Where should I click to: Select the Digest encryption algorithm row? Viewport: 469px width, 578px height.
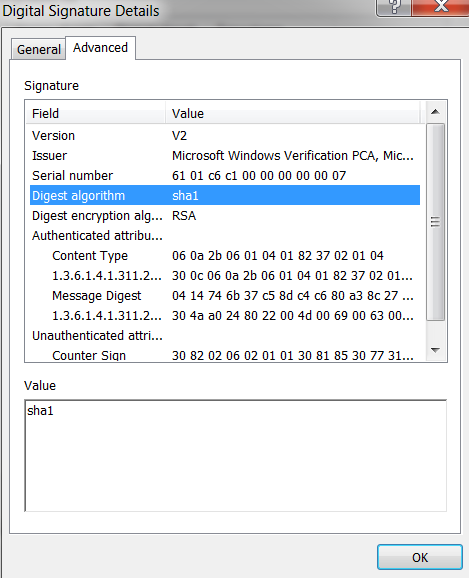(225, 216)
